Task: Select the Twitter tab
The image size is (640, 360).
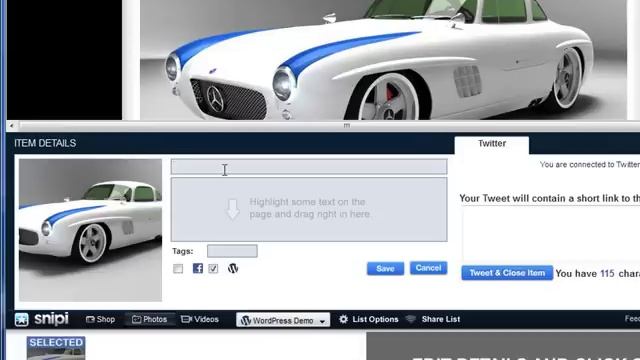Action: click(x=492, y=144)
